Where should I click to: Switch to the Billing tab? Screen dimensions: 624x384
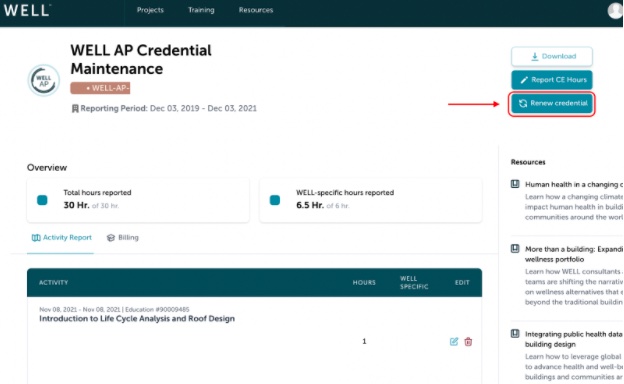click(x=123, y=238)
